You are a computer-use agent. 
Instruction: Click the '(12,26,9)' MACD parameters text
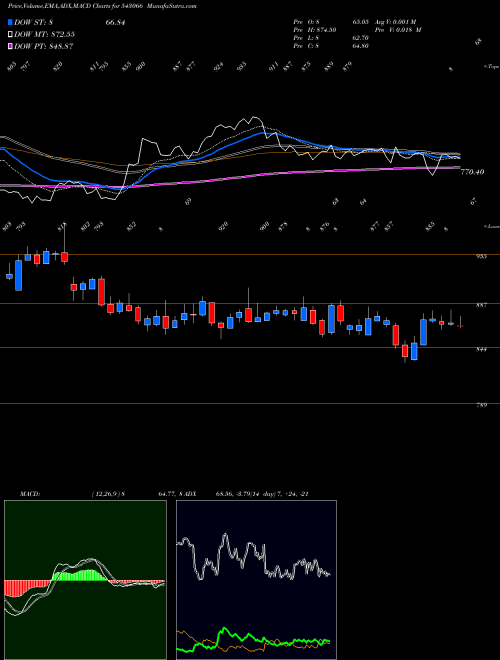click(106, 494)
